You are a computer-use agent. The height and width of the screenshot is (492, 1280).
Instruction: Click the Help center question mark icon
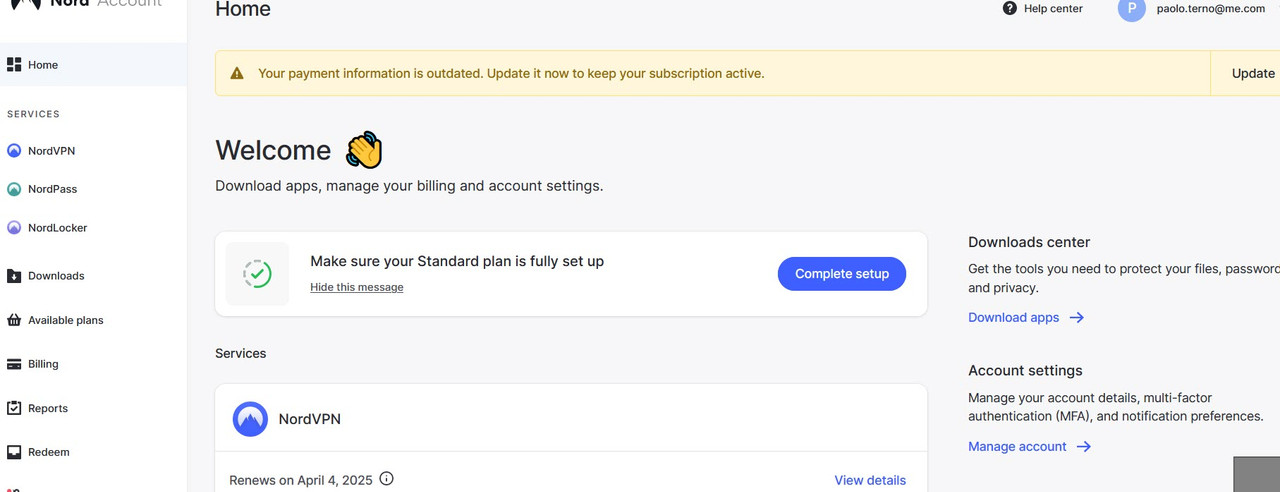1010,9
